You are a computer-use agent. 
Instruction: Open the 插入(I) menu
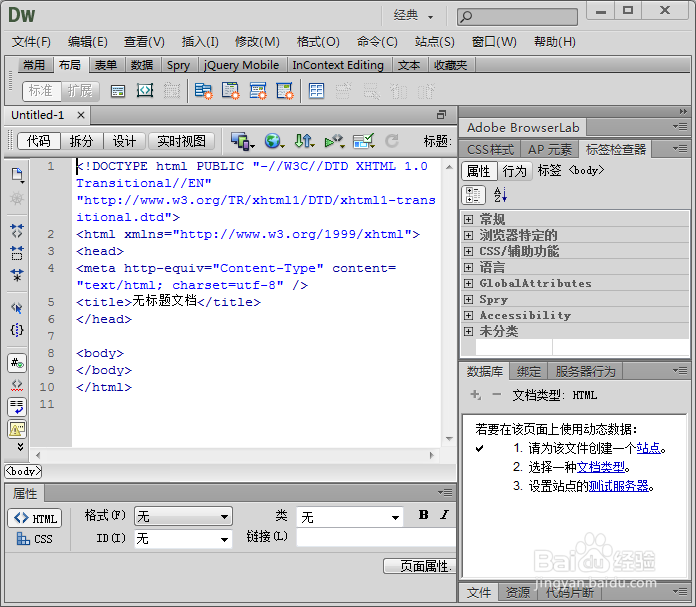click(200, 42)
